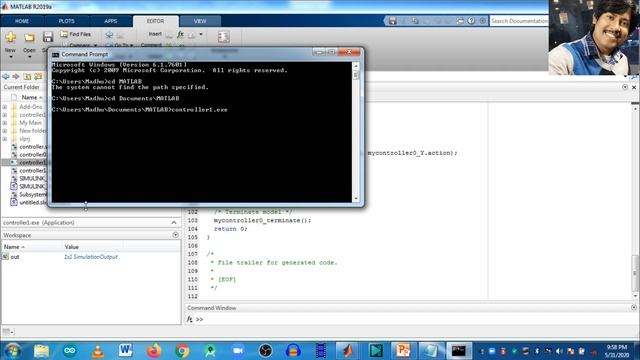The height and width of the screenshot is (360, 640).
Task: Open VLC media player from taskbar
Action: (x=98, y=351)
